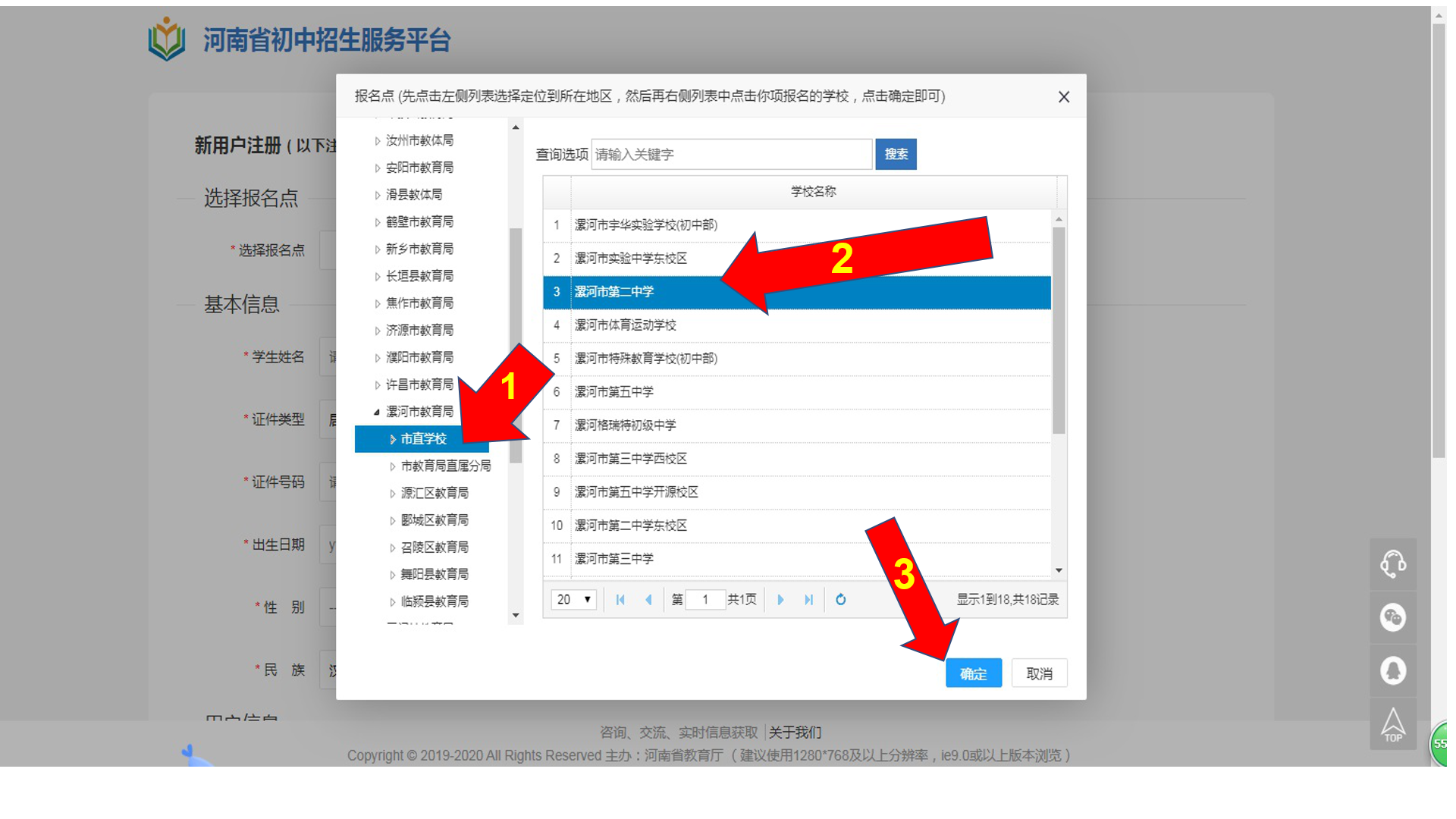This screenshot has width=1456, height=819.
Task: Click the keyword search input field
Action: coord(731,155)
